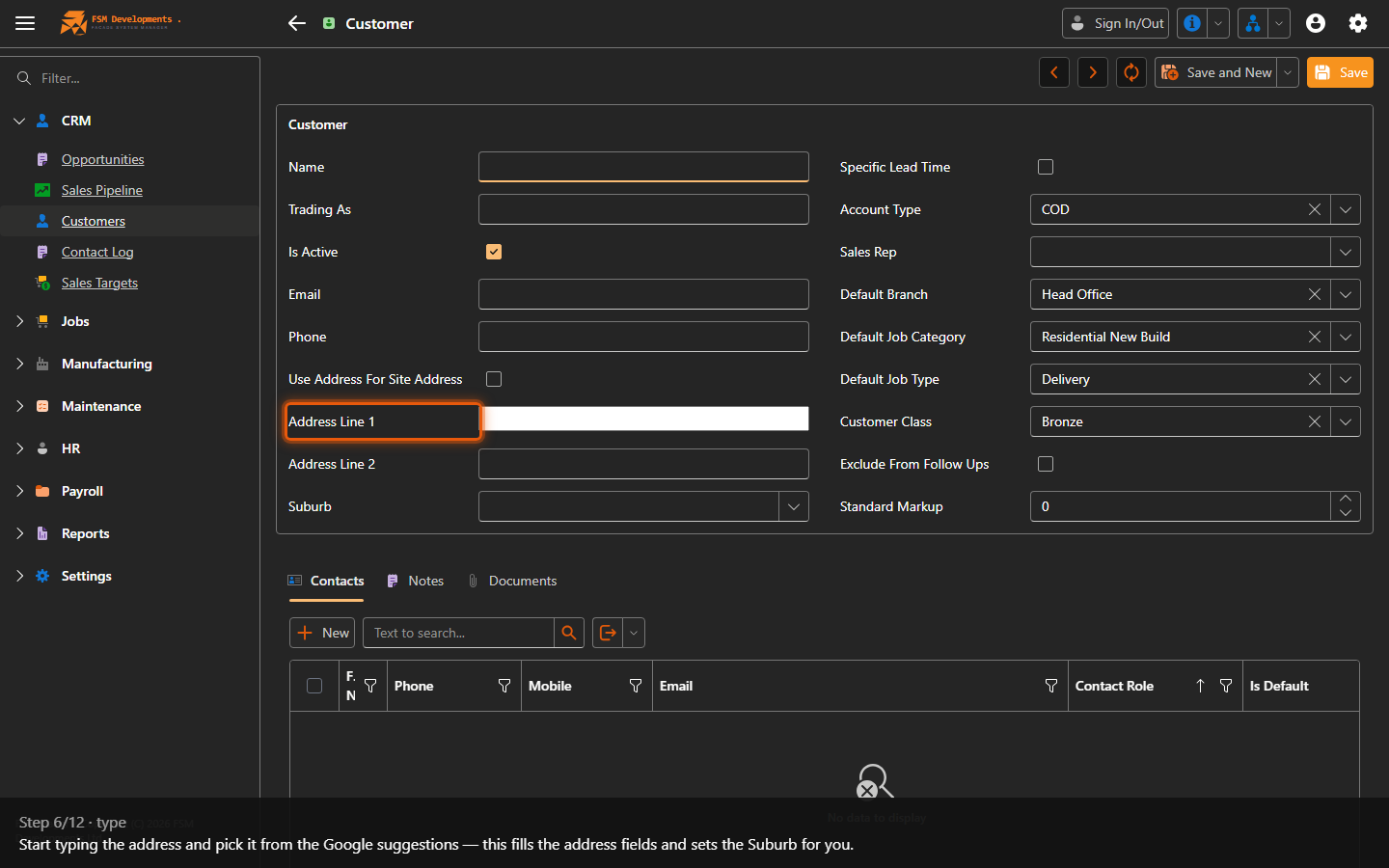The width and height of the screenshot is (1389, 868).
Task: Collapse the CRM menu section
Action: (19, 121)
